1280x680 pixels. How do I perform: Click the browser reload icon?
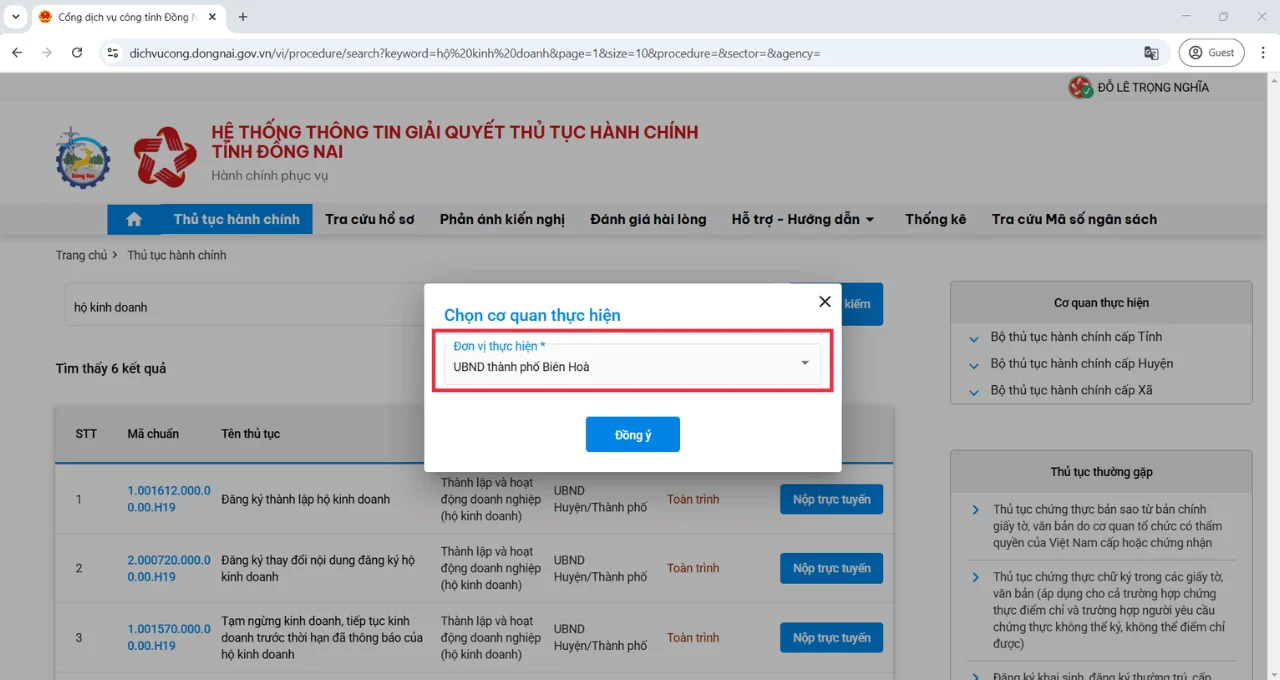[77, 53]
